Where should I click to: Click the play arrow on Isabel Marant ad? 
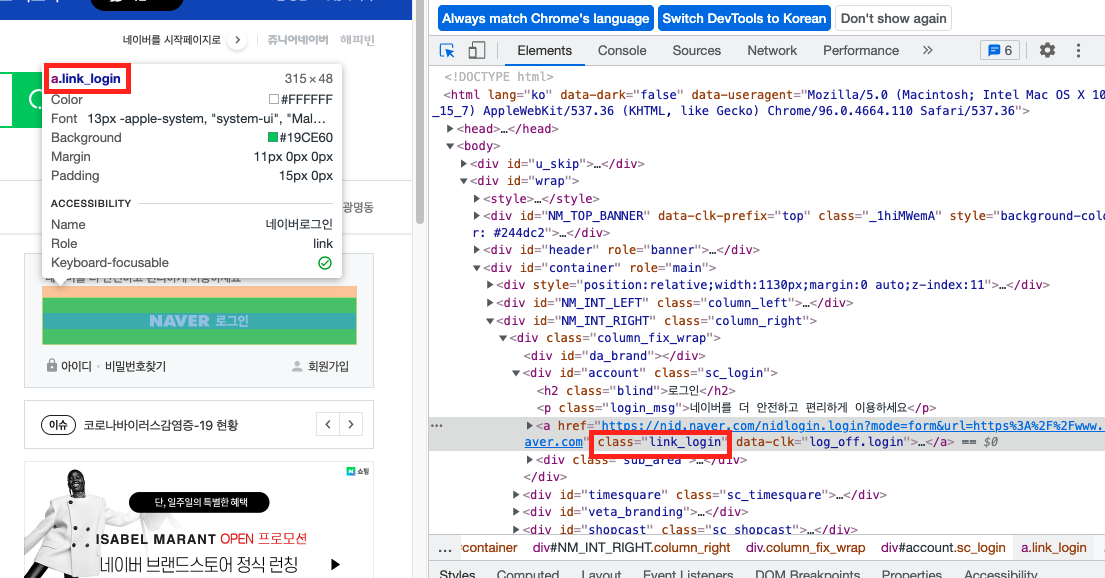tap(335, 564)
